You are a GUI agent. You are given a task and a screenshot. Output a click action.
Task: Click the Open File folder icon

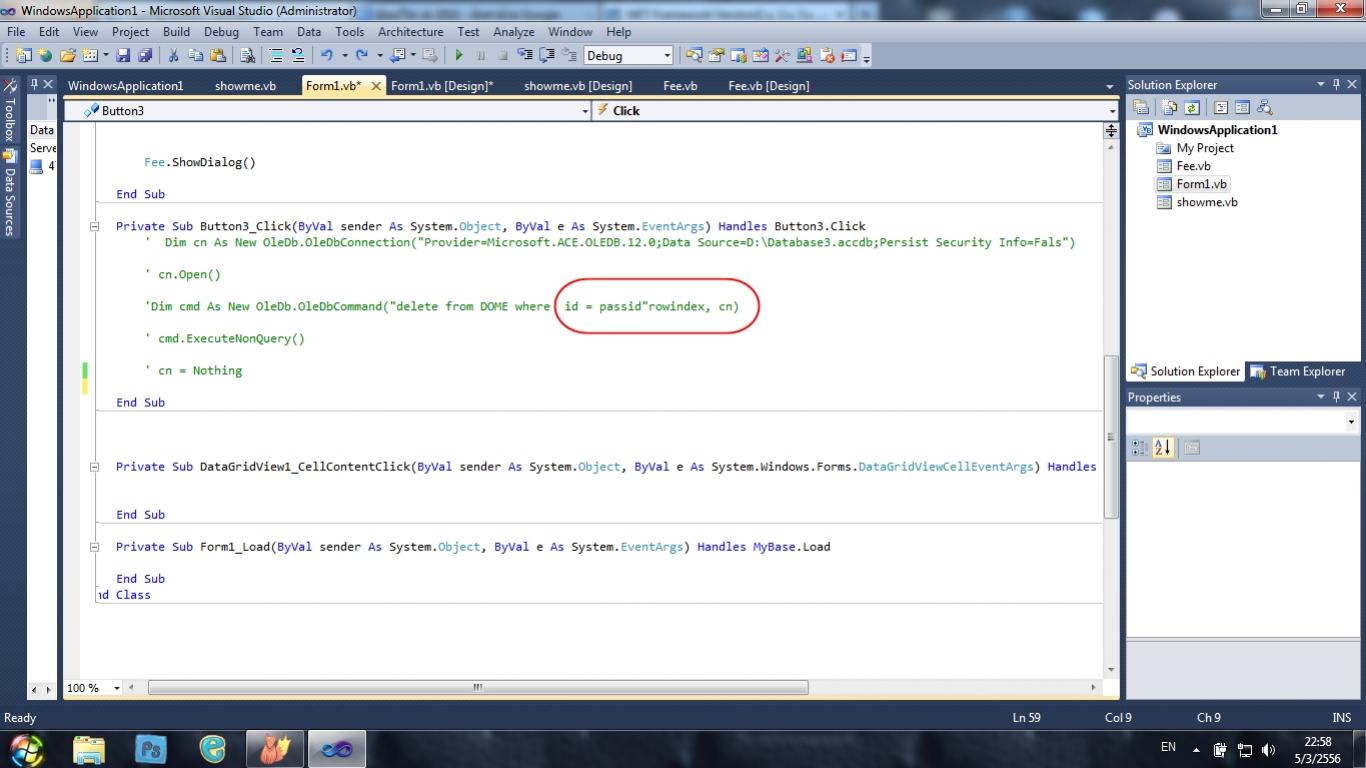(67, 55)
